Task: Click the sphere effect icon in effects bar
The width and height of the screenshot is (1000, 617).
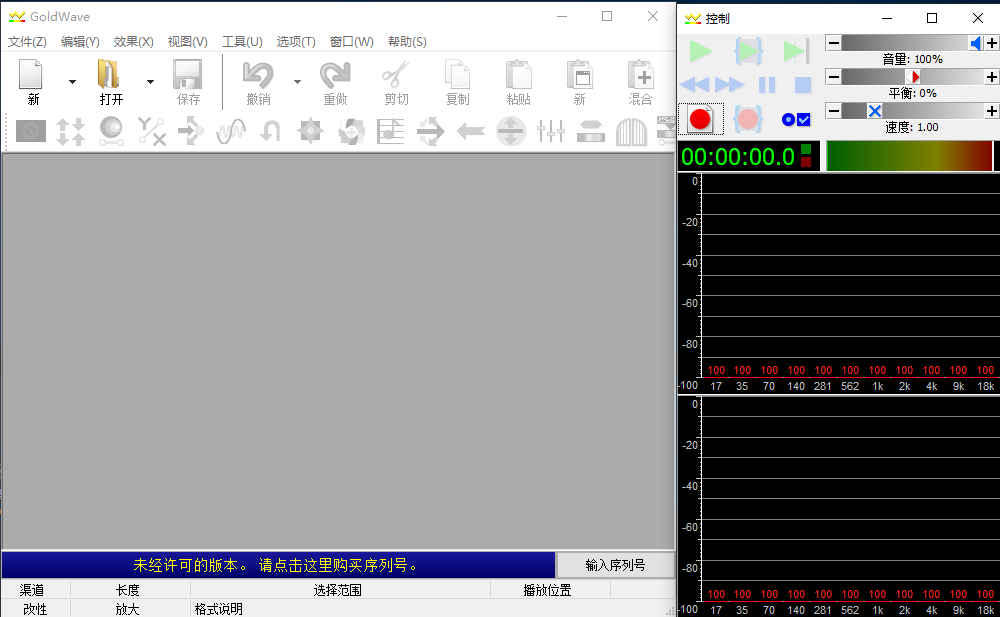Action: [111, 131]
